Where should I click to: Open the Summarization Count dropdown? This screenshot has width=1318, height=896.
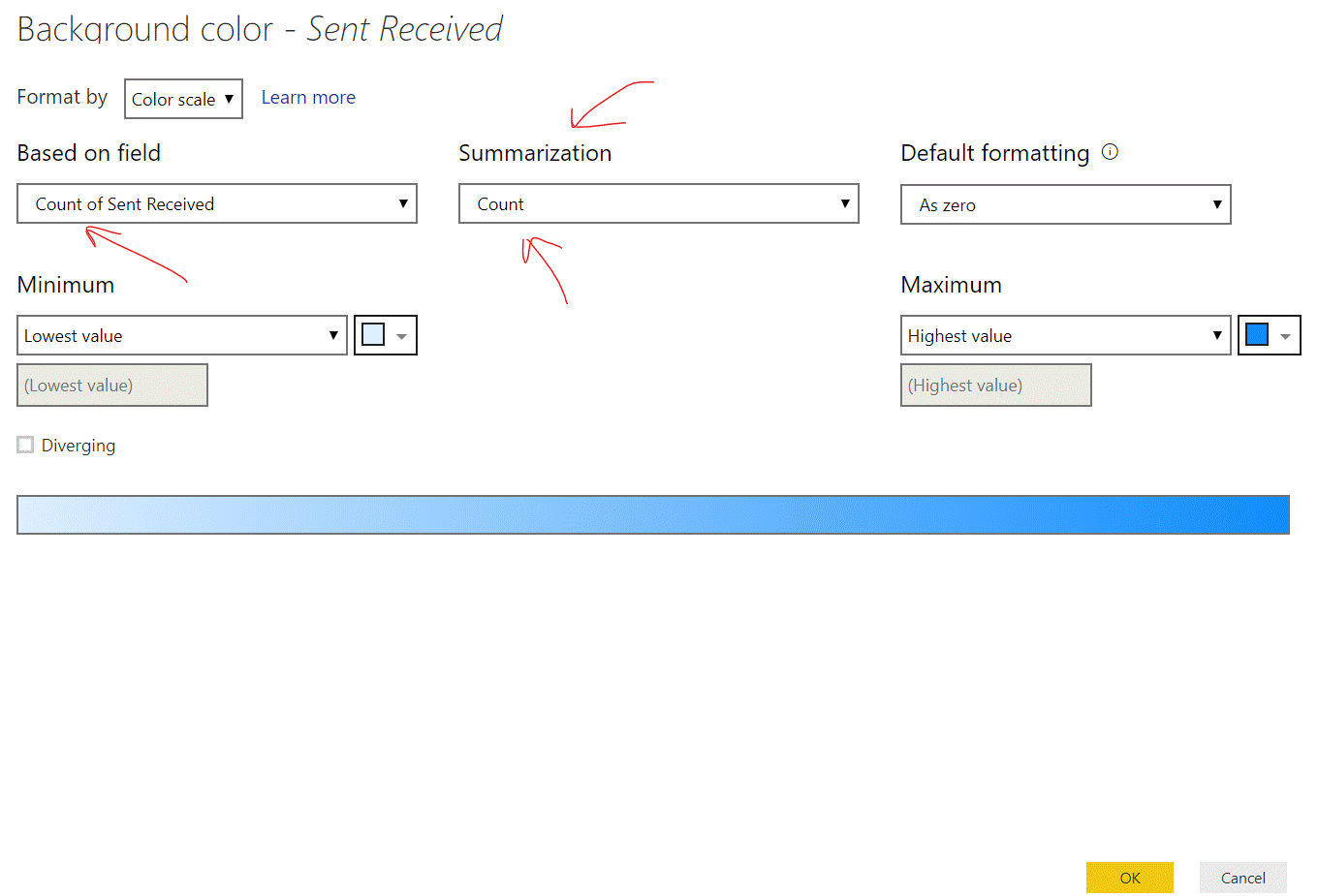point(659,203)
